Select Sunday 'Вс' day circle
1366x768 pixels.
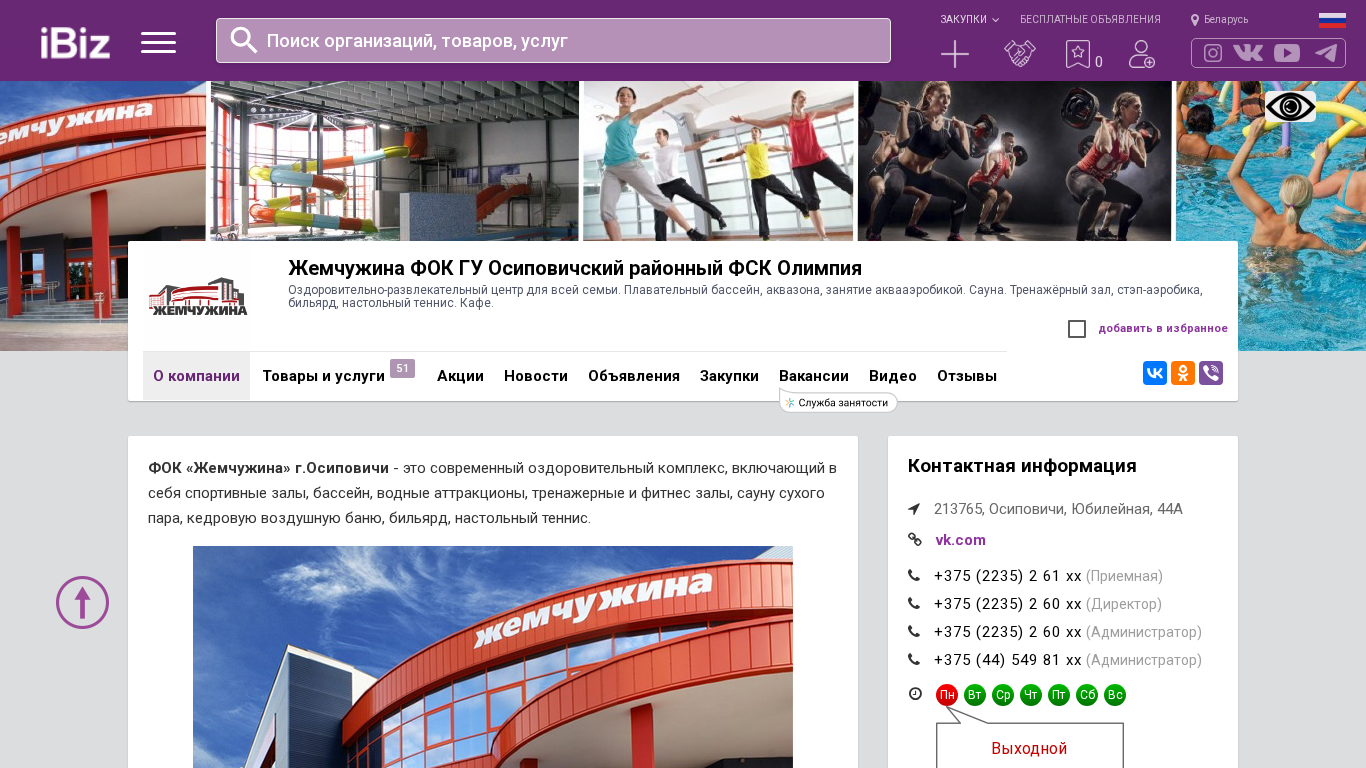1115,695
